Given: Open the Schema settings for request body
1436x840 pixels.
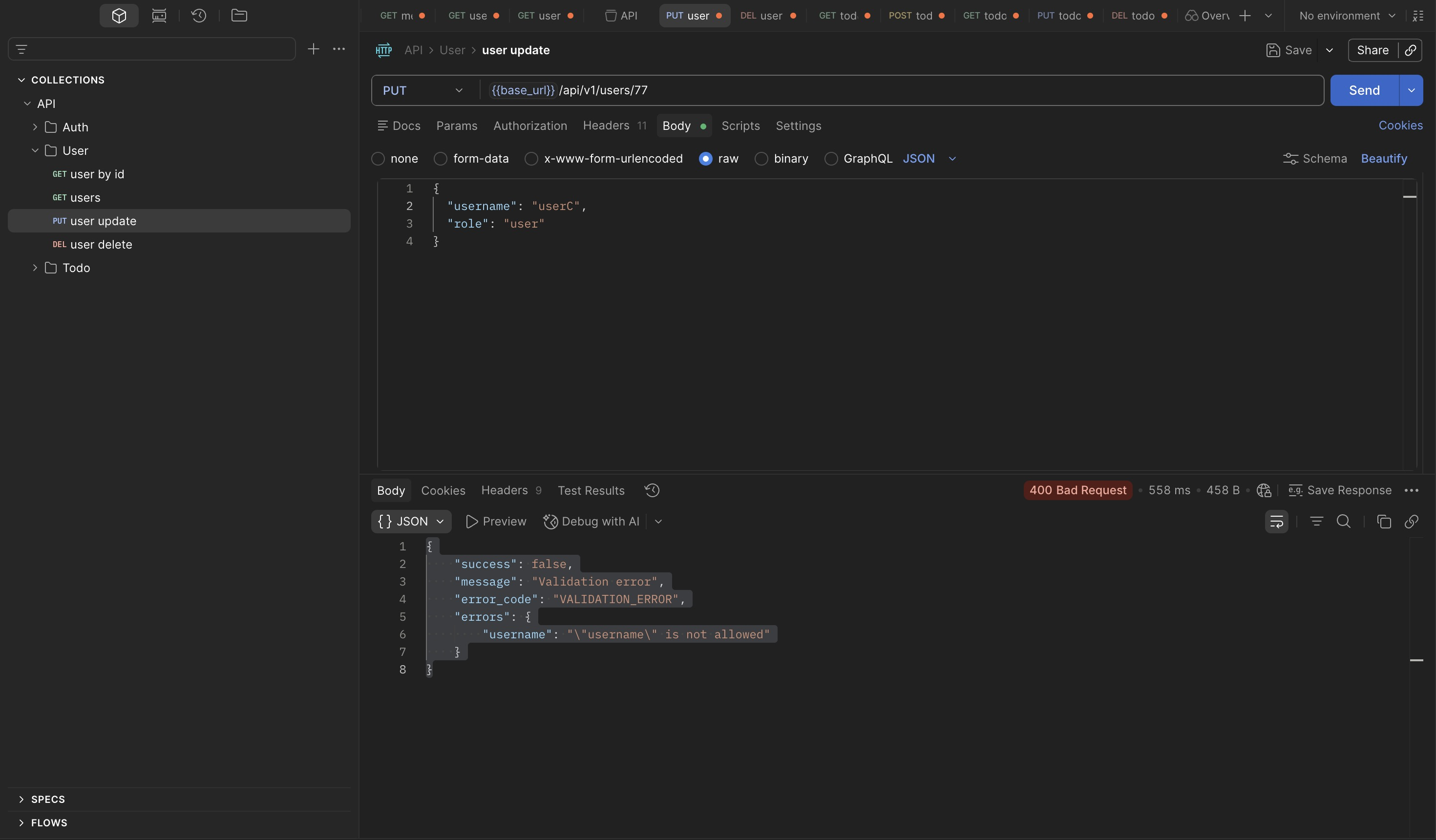Looking at the screenshot, I should coord(1315,158).
